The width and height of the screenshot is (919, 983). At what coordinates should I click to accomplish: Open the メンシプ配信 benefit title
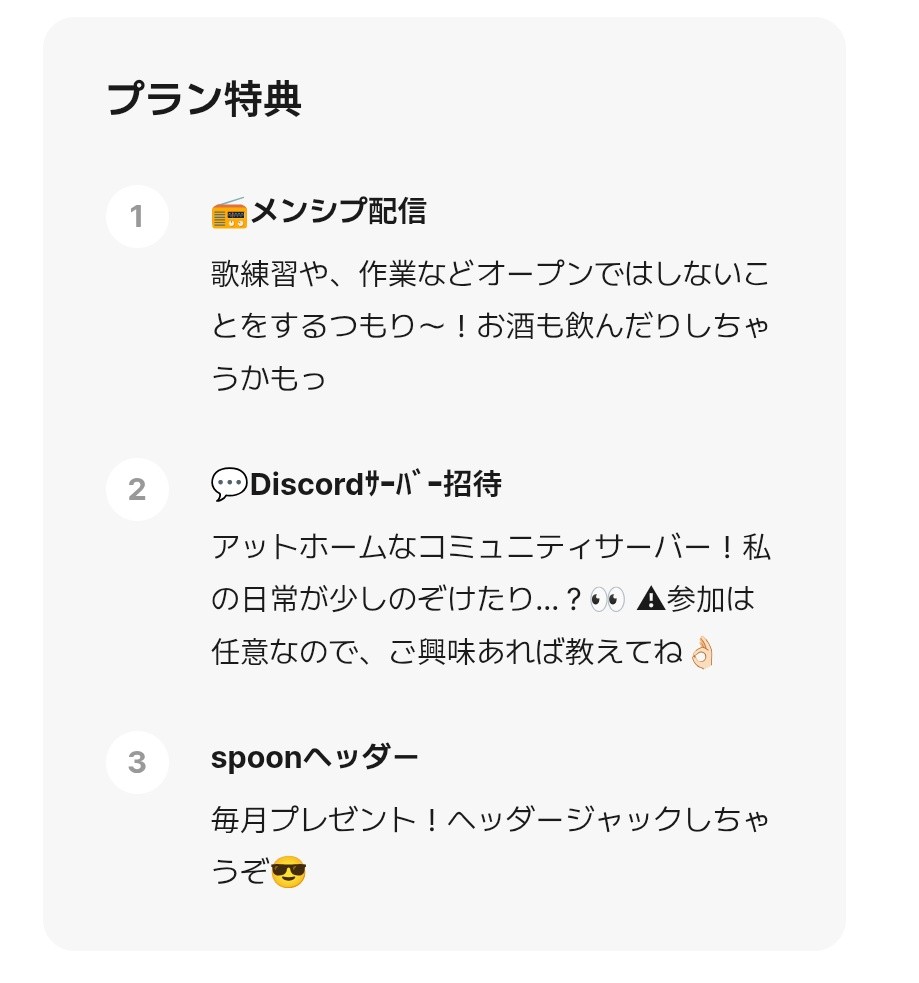point(338,212)
